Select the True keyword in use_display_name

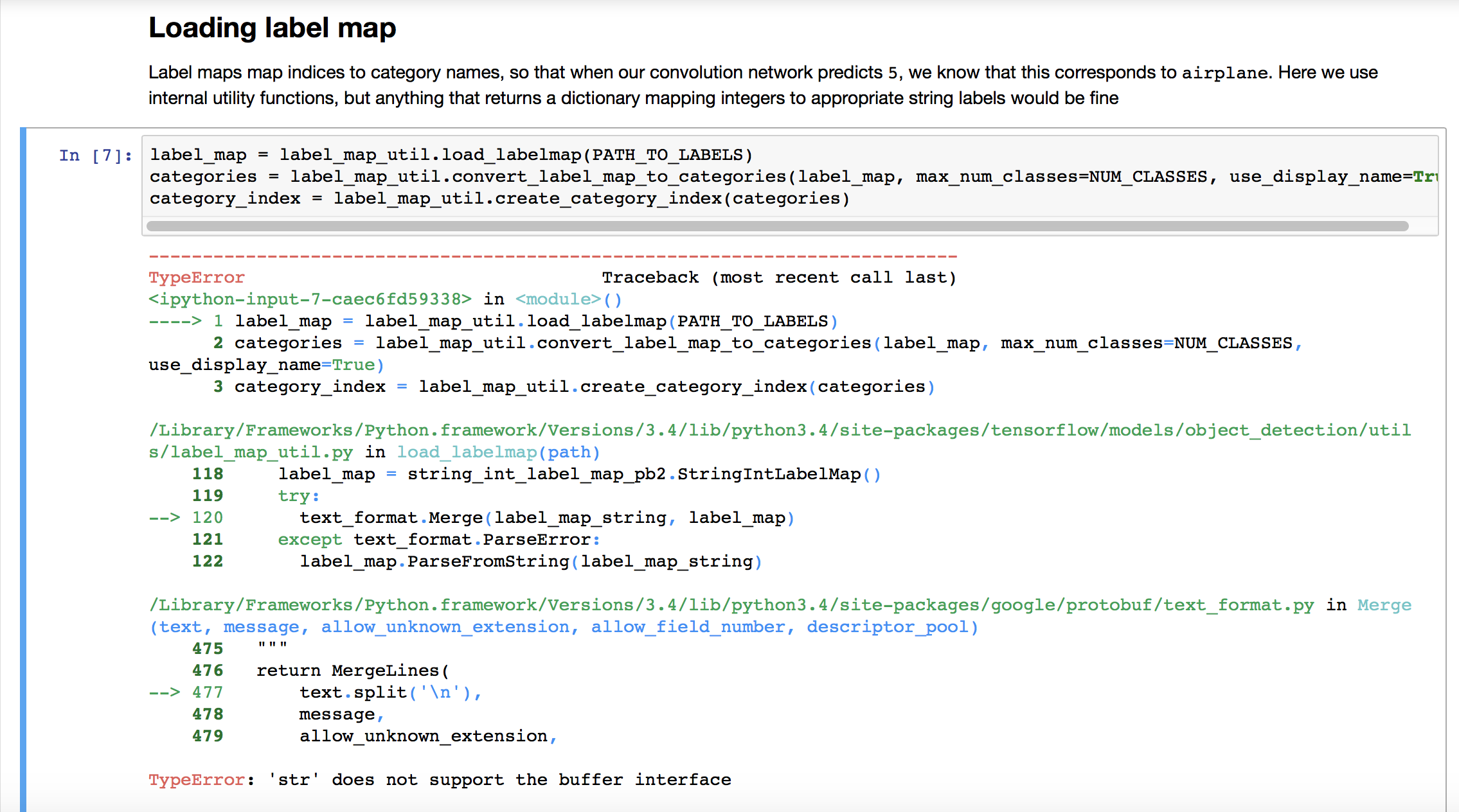pyautogui.click(x=353, y=364)
